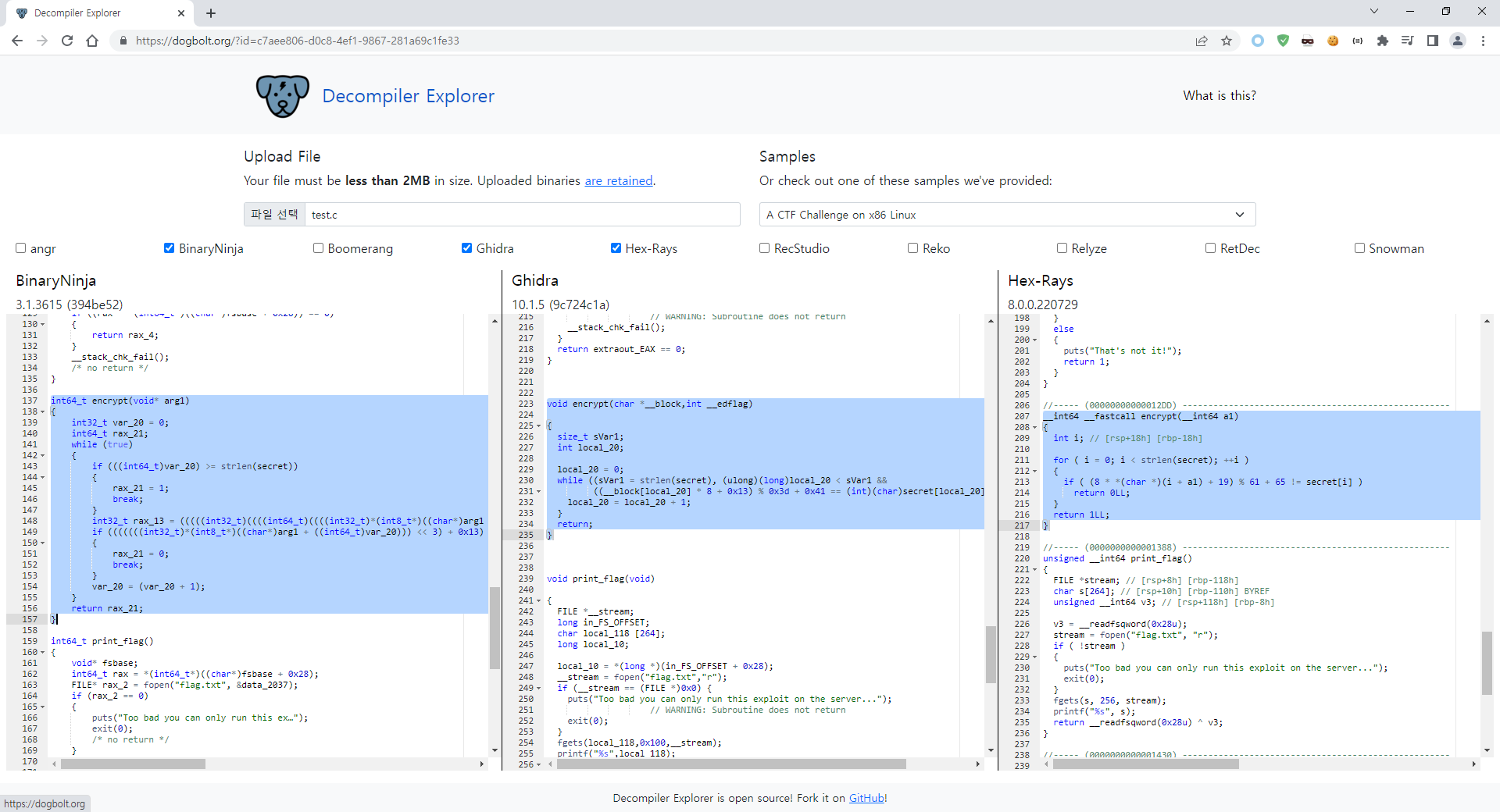Uncheck the BinaryNinja decompiler
The image size is (1500, 812).
tap(169, 248)
